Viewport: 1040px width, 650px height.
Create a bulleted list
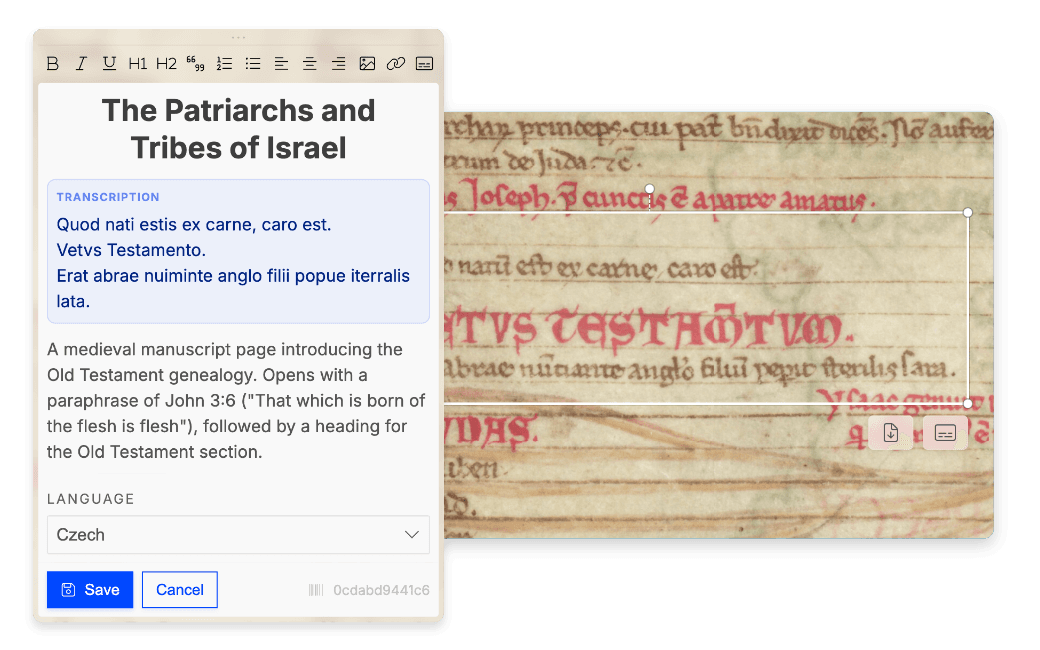252,63
